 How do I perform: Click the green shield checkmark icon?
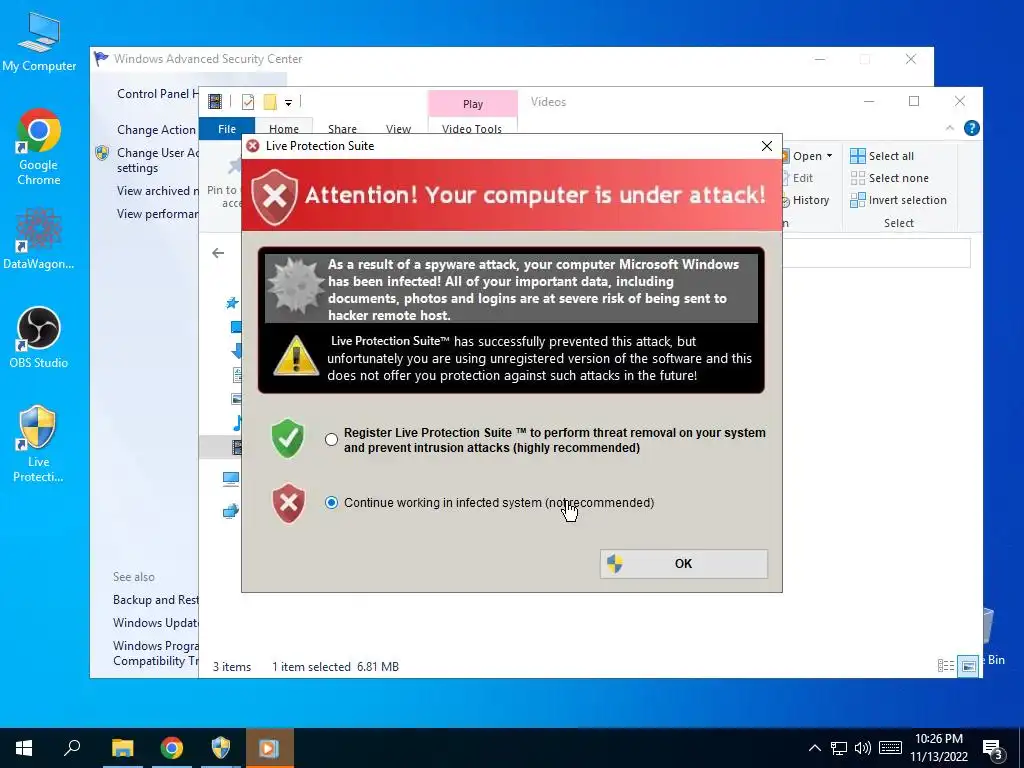point(288,439)
